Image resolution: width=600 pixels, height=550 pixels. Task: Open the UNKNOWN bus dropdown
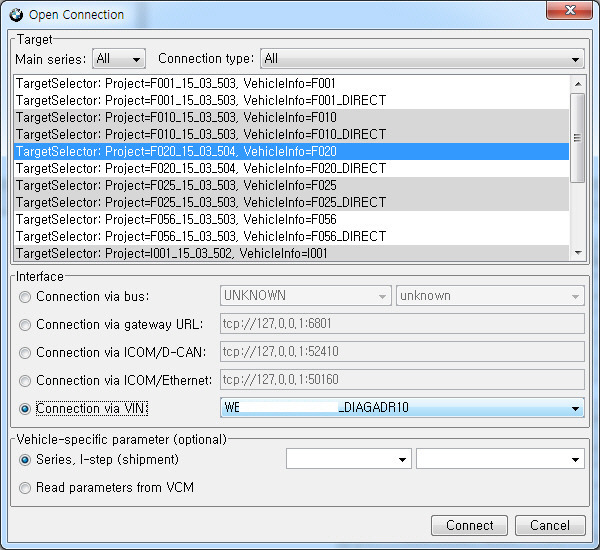coord(306,296)
